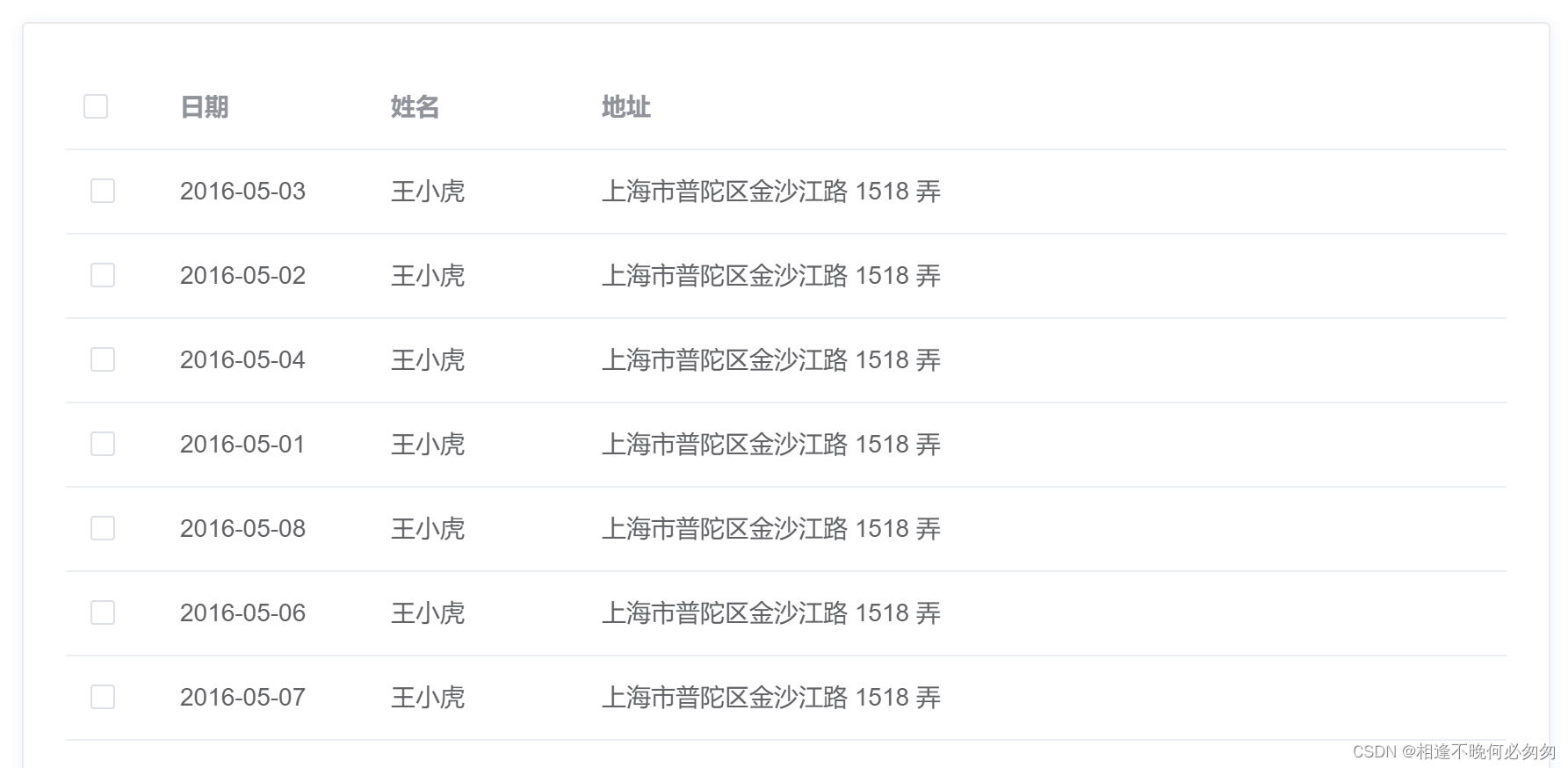
Task: Check the checkbox for row 2016-05-03
Action: [102, 191]
